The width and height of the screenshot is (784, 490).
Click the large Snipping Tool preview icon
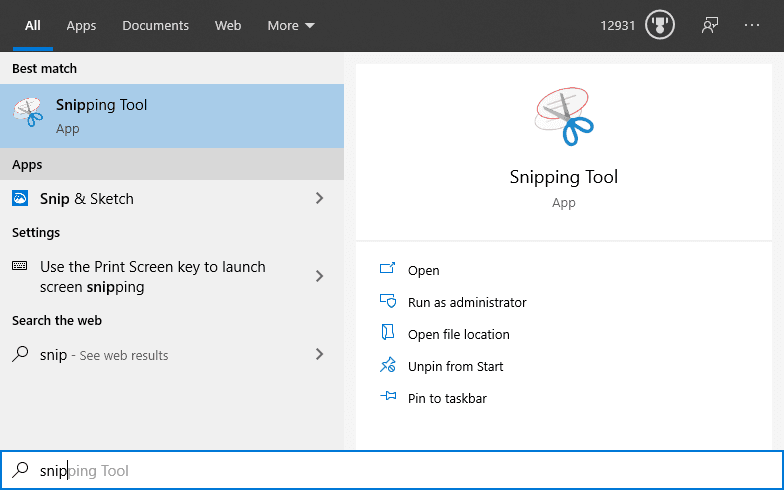point(564,117)
